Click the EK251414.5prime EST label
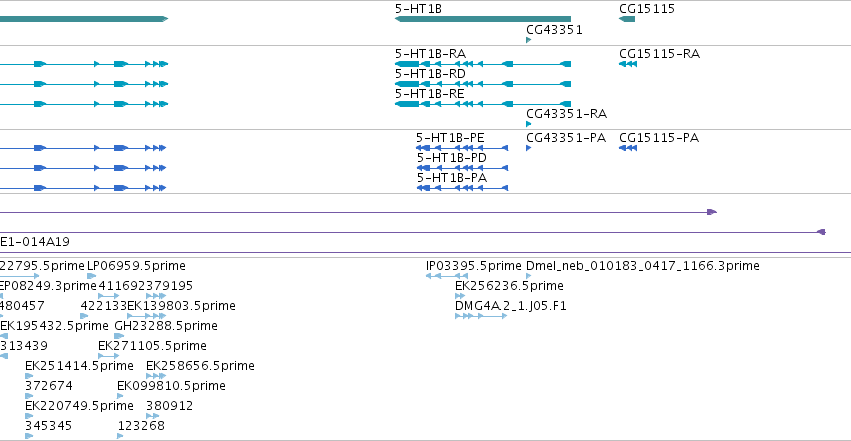 click(79, 366)
